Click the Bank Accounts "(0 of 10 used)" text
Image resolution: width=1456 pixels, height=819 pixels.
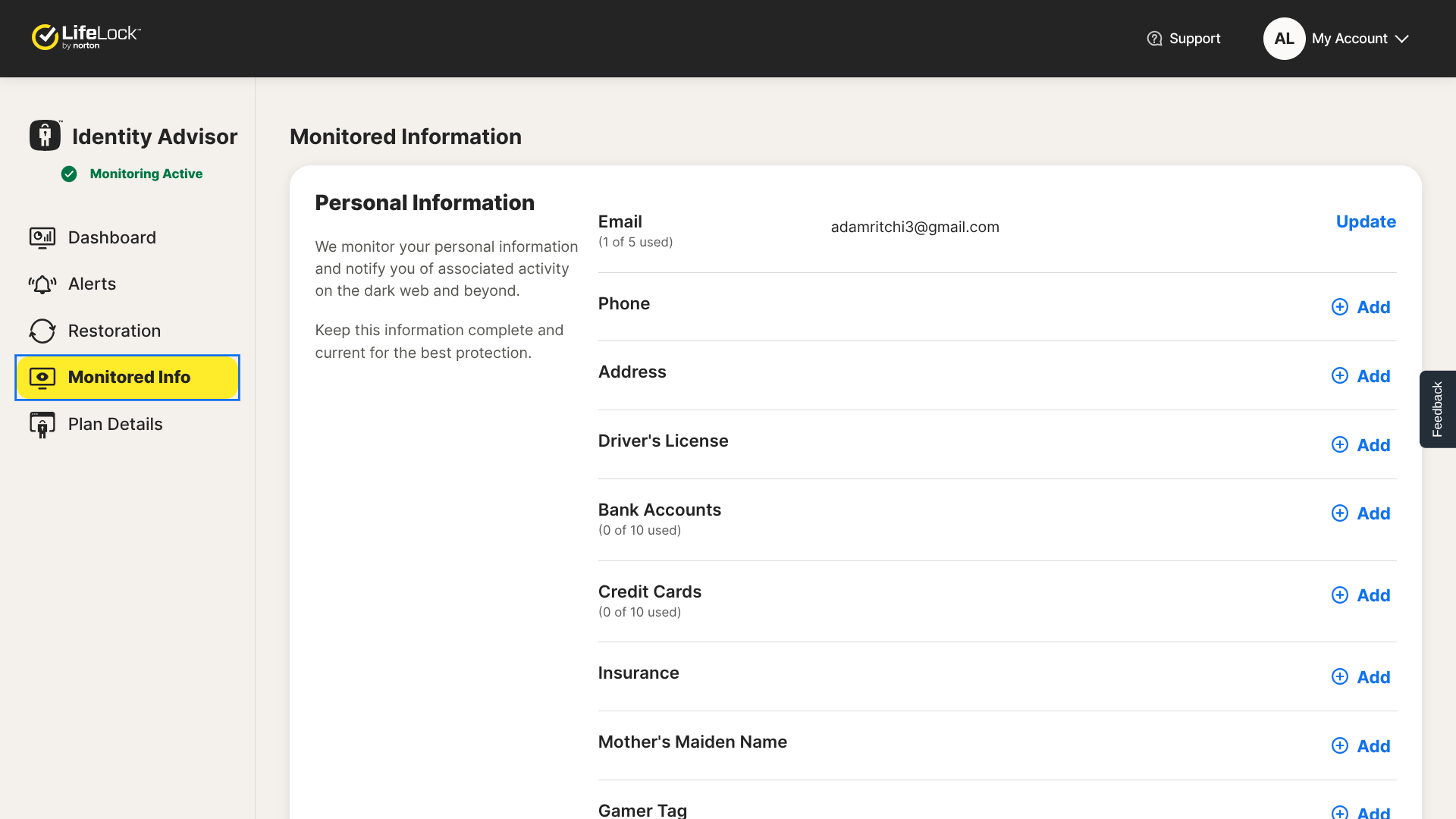pos(639,531)
